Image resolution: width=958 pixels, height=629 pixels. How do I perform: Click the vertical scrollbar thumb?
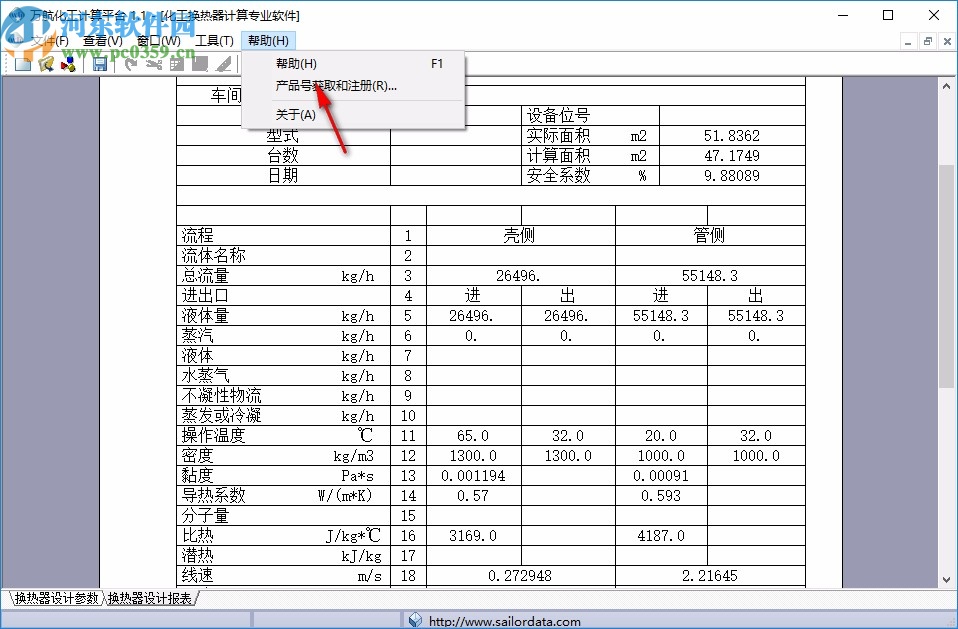[946, 276]
